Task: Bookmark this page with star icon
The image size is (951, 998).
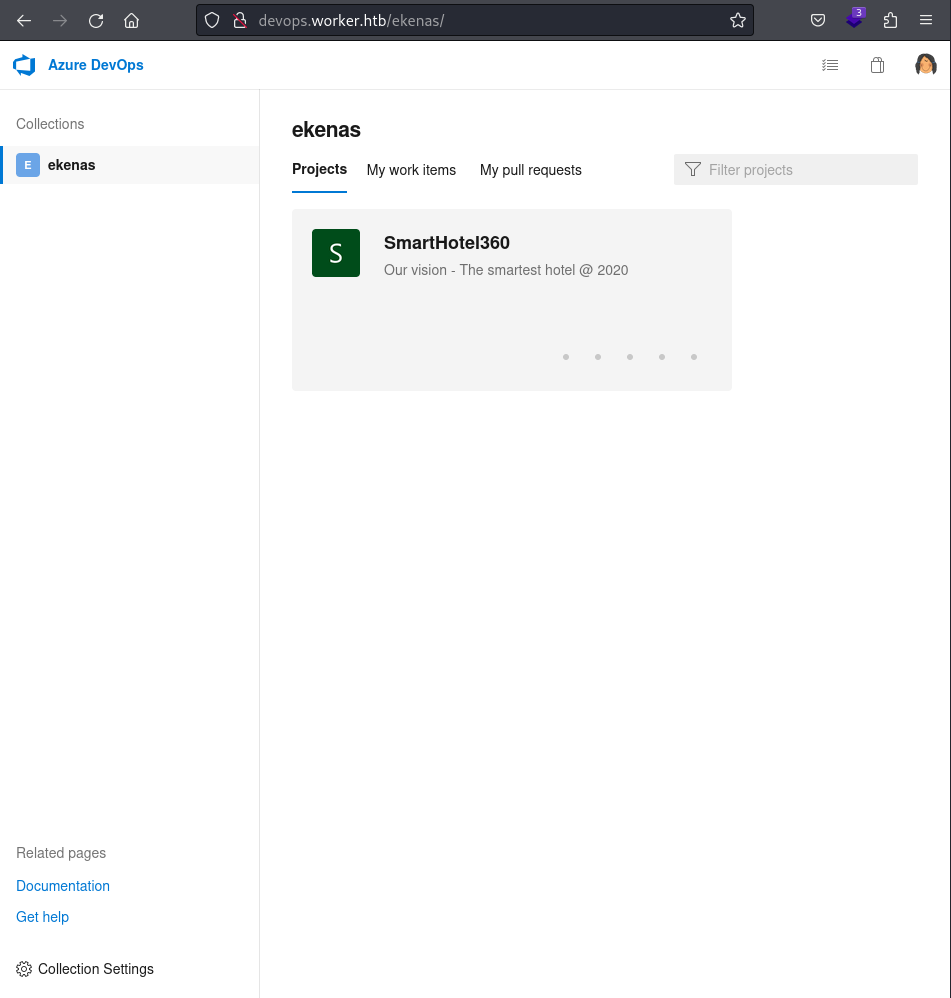Action: pyautogui.click(x=738, y=20)
